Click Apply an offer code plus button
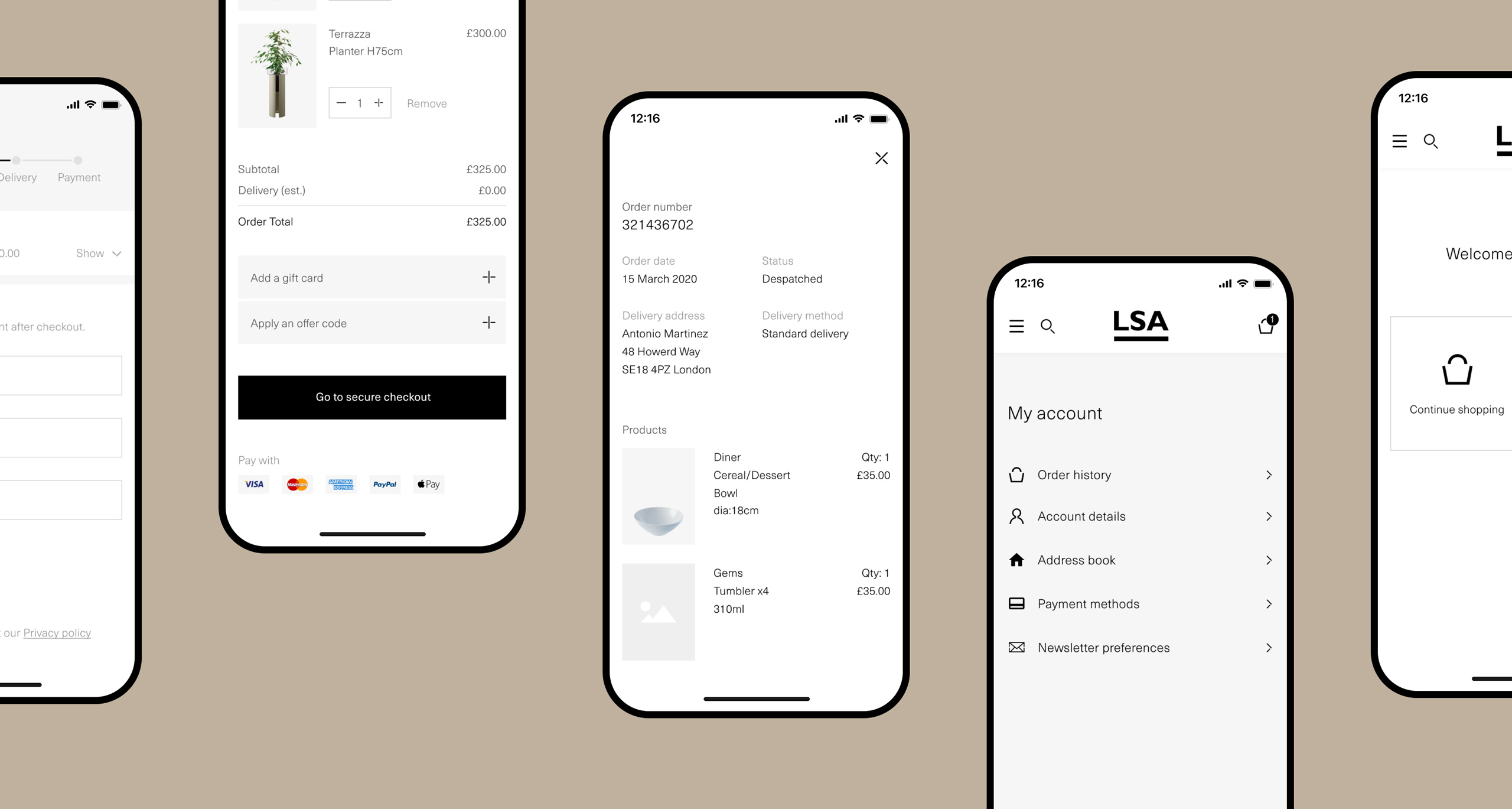 [489, 323]
